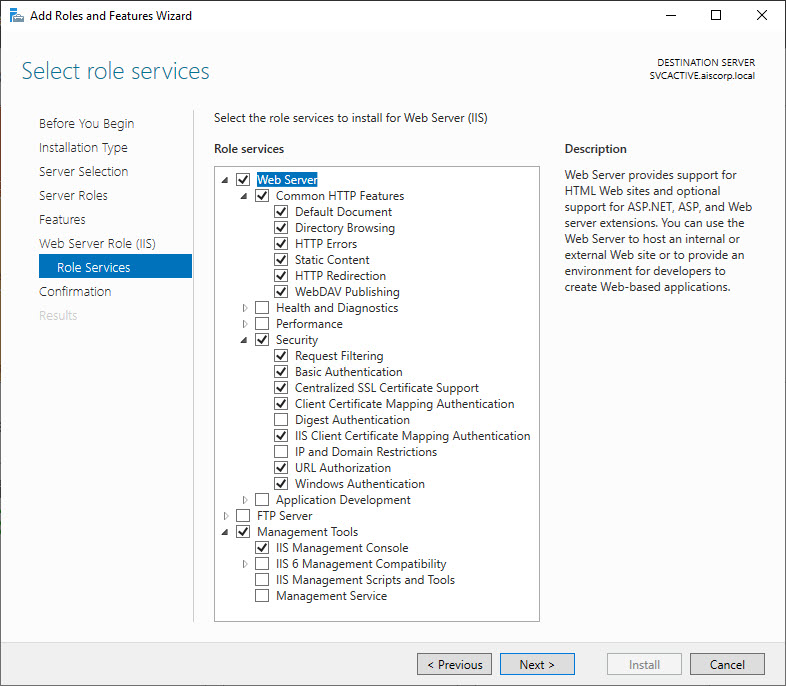Open the Confirmation step in sidebar

(x=75, y=292)
